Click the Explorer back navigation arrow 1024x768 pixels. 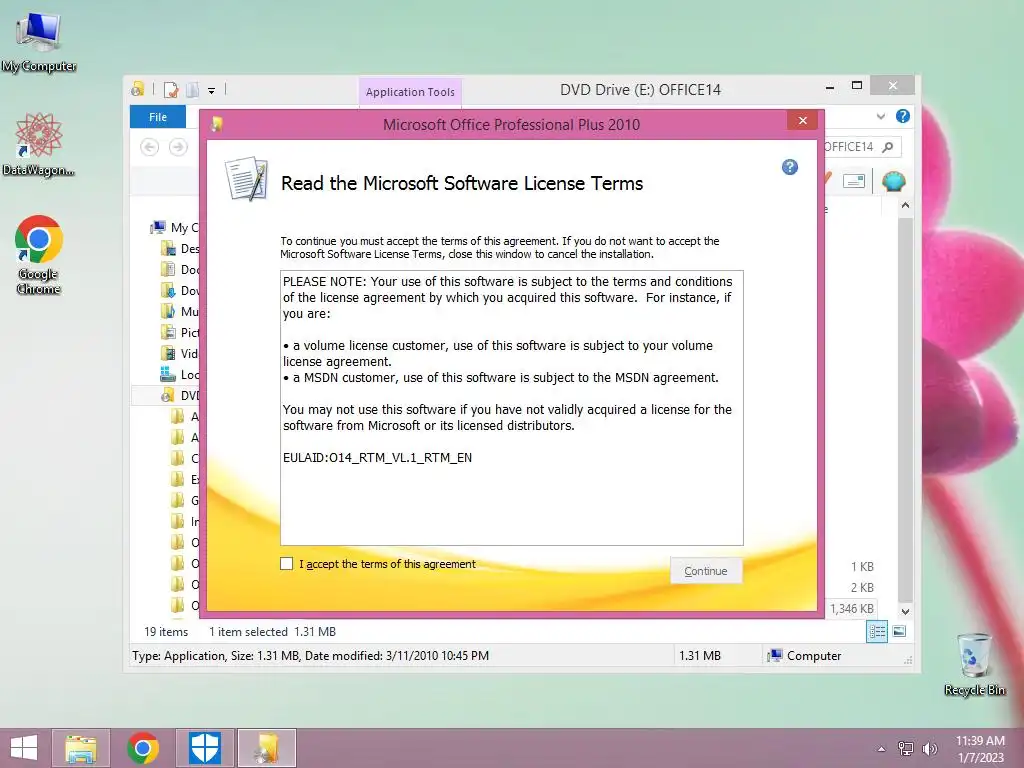(x=150, y=147)
